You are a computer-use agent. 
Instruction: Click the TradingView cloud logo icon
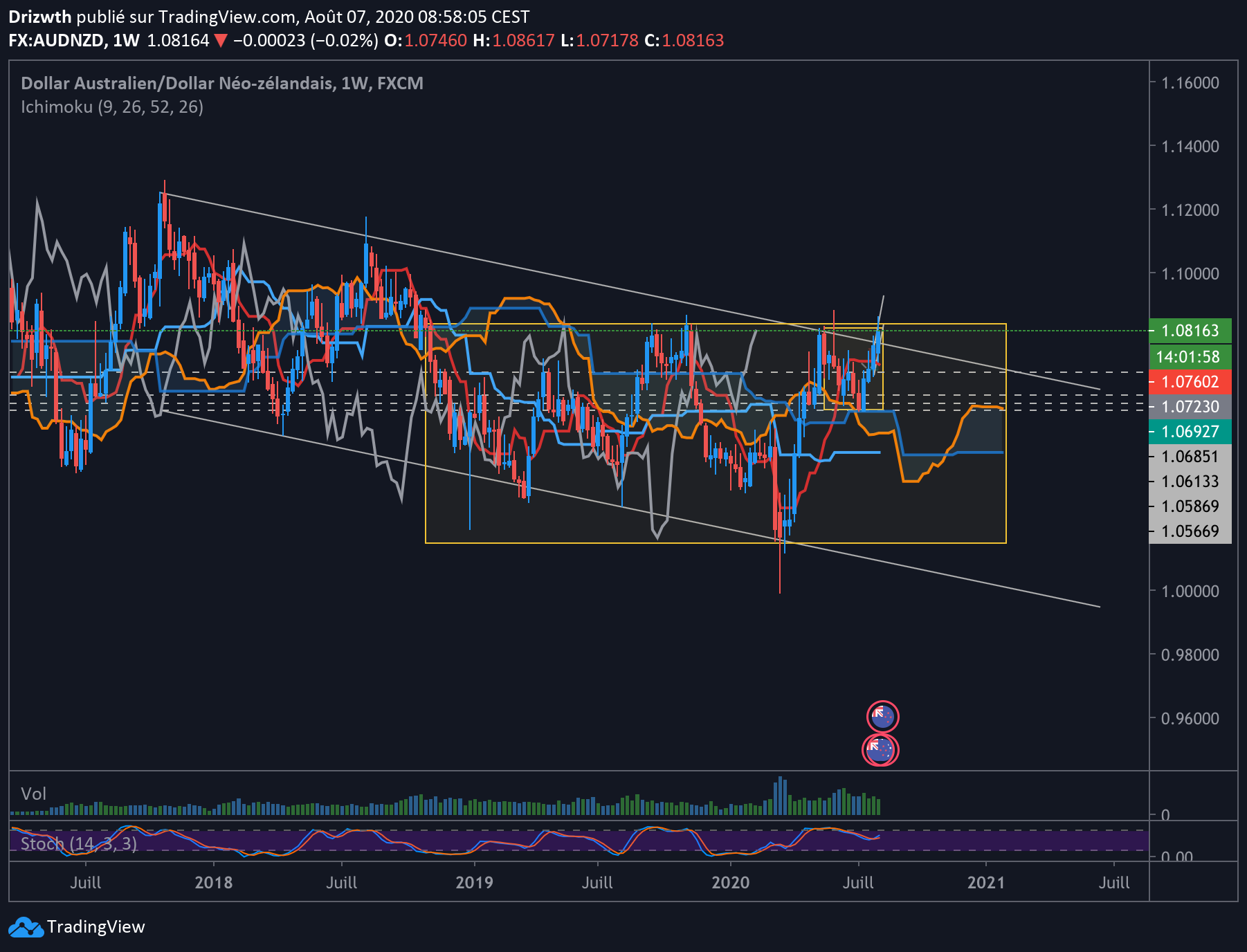pos(26,927)
